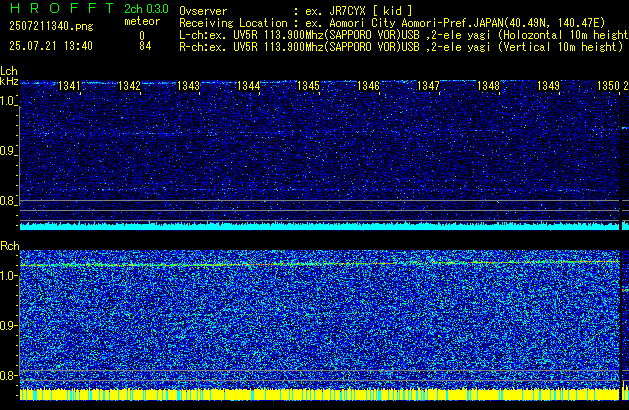Click the Rch channel label
The image size is (629, 410).
[10, 246]
